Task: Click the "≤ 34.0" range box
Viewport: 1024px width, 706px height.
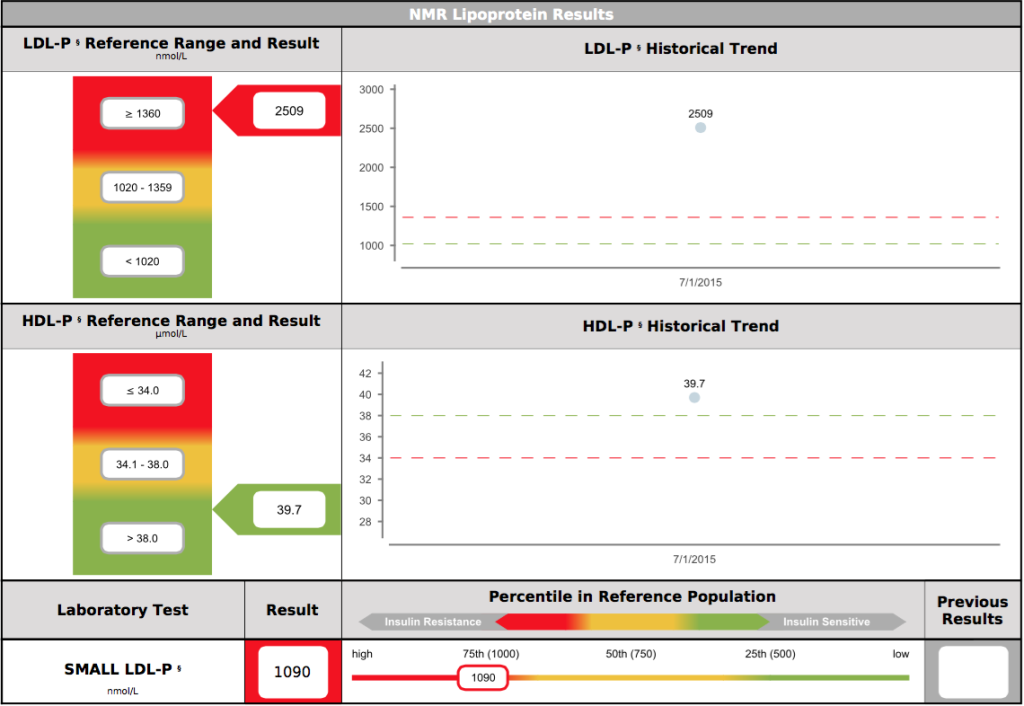Action: pos(142,391)
